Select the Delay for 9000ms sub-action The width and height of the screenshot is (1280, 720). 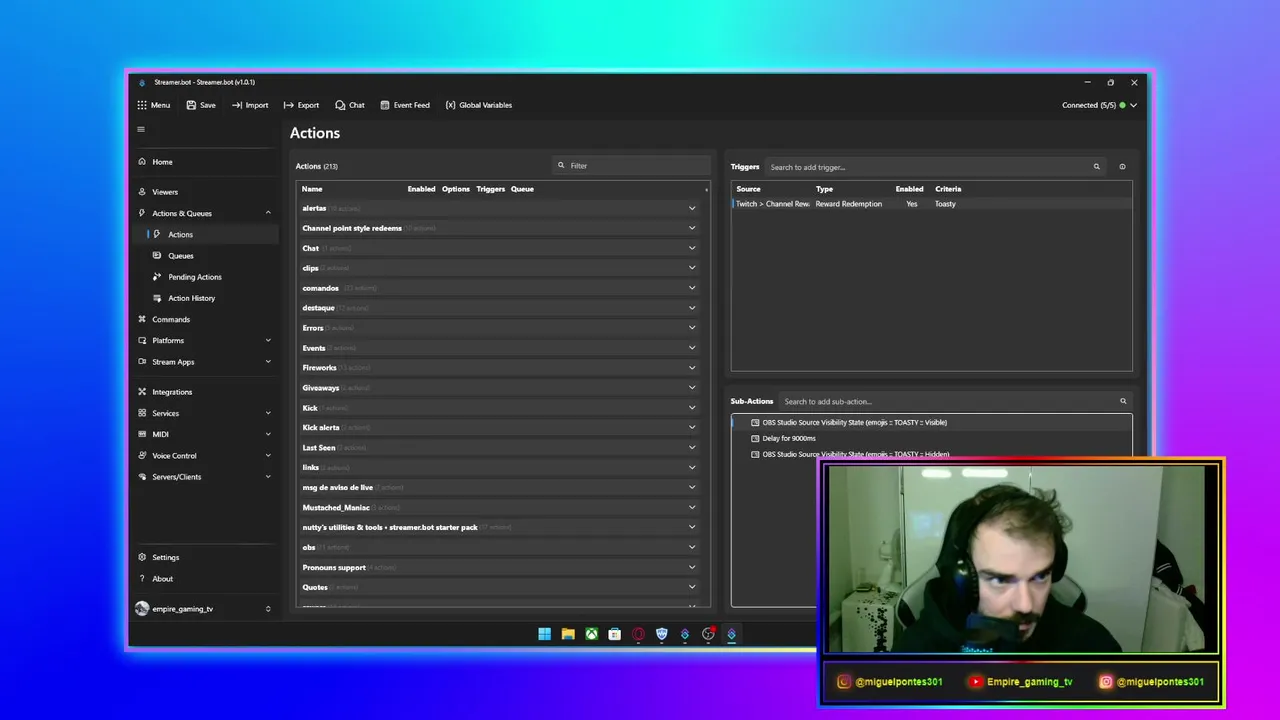[931, 439]
